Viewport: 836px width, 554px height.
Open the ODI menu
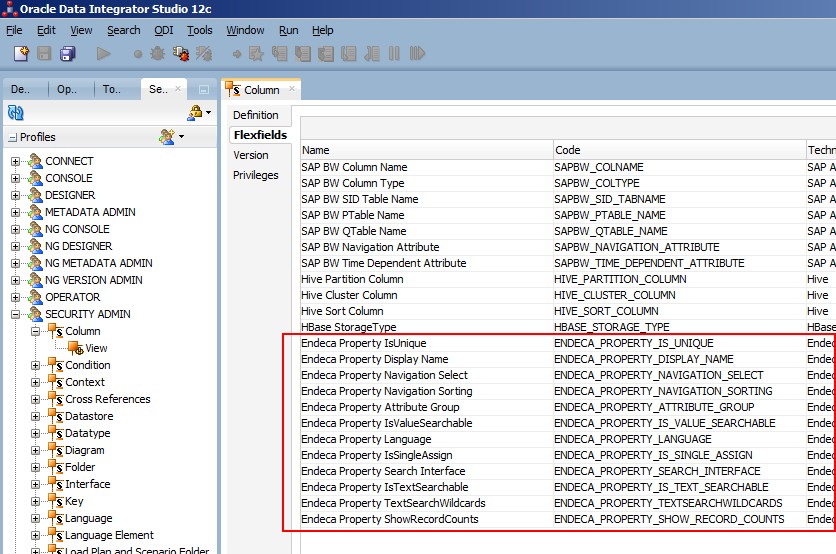point(163,30)
